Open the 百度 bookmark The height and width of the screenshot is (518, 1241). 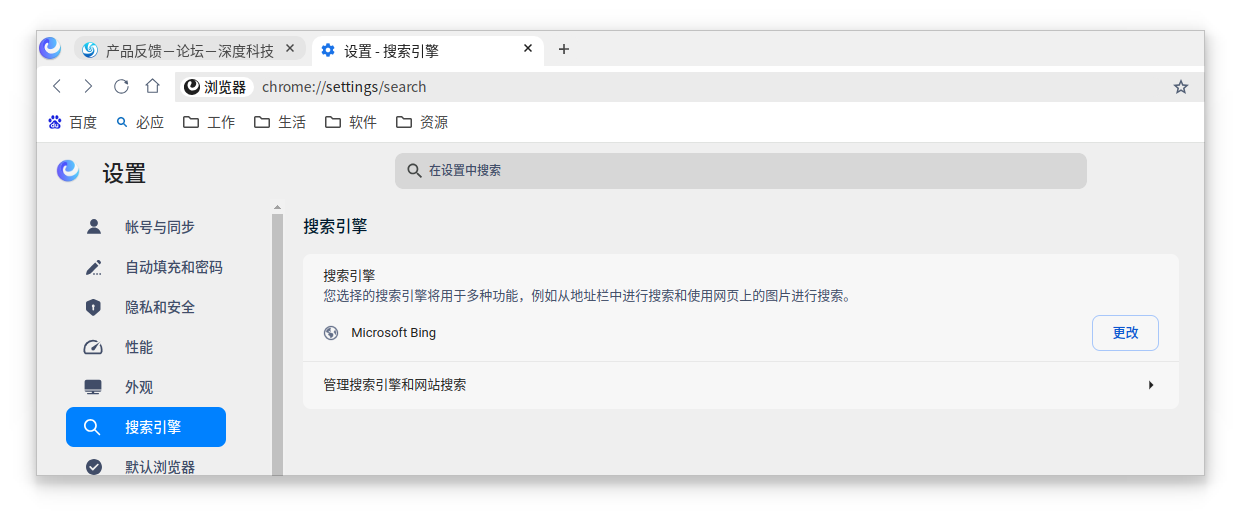(73, 122)
